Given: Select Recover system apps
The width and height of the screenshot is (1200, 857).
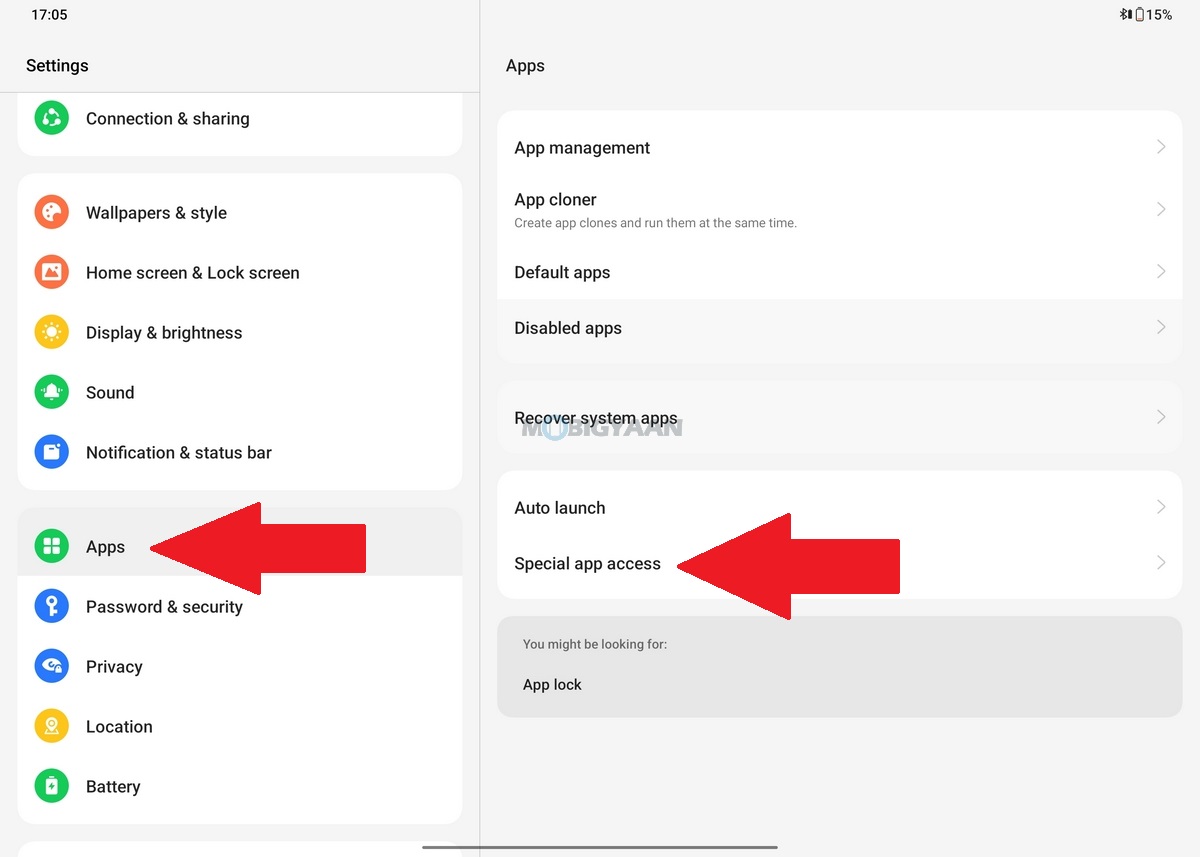Looking at the screenshot, I should [840, 418].
